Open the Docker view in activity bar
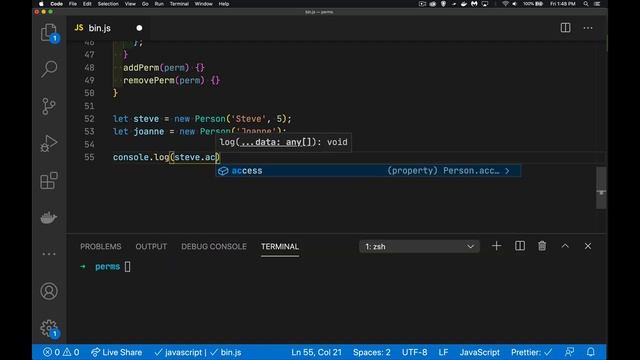 click(49, 218)
